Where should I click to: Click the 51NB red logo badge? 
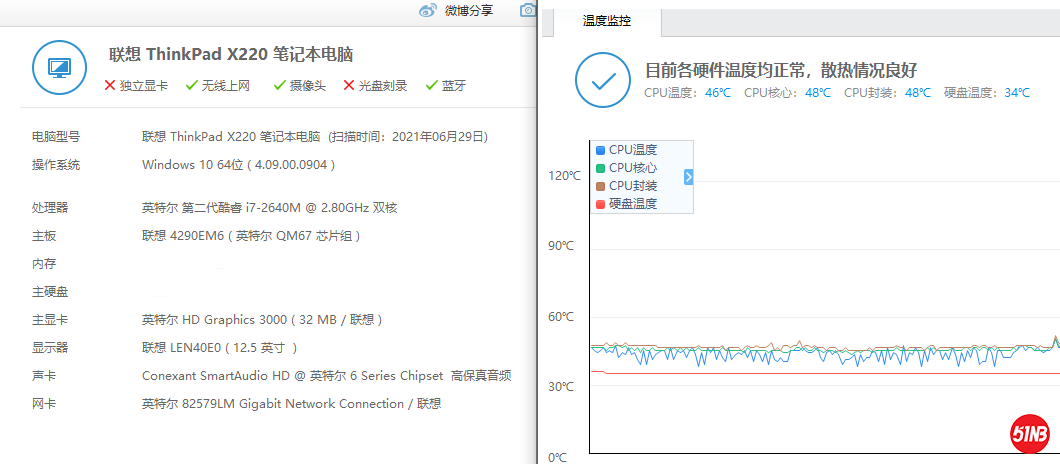1028,434
